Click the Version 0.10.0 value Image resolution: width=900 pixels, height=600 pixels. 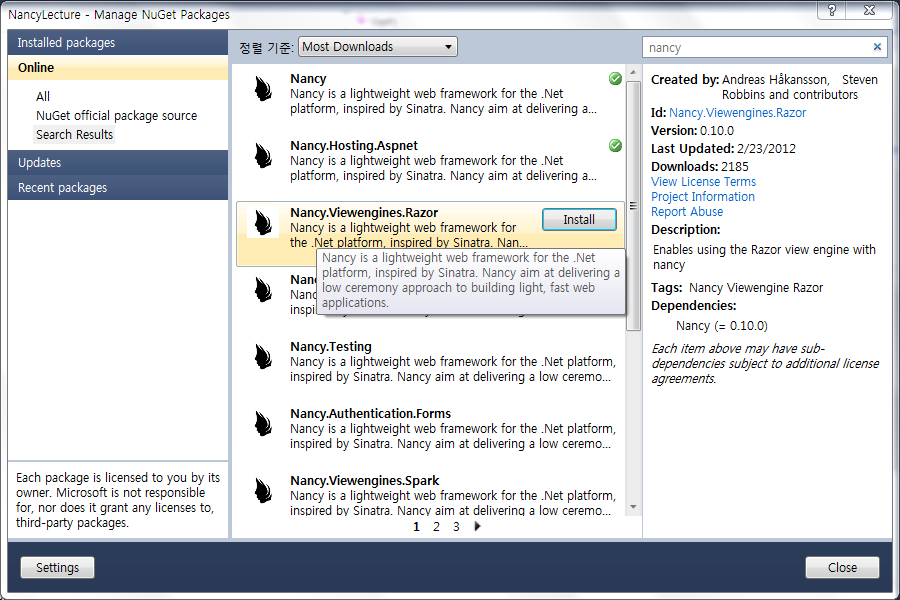[x=717, y=130]
